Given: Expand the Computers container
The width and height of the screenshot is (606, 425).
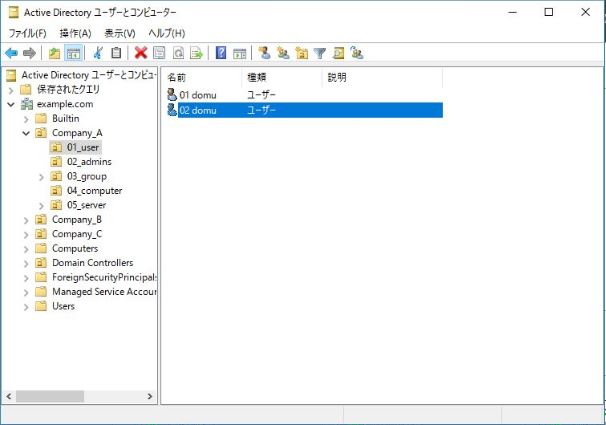Looking at the screenshot, I should 26,249.
